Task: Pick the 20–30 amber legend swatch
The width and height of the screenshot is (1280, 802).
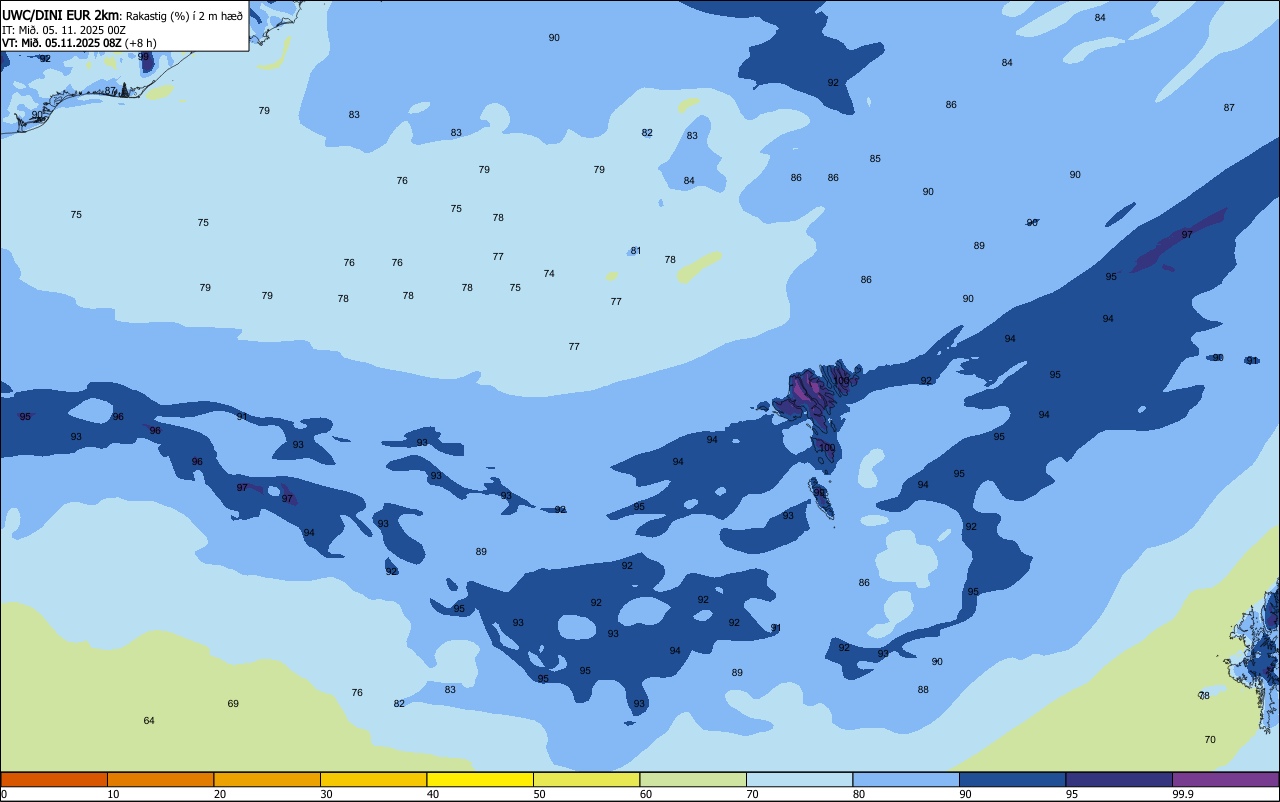Action: 267,779
